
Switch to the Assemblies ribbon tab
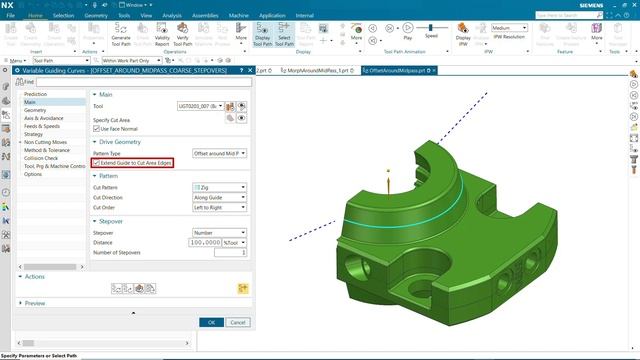click(x=205, y=16)
